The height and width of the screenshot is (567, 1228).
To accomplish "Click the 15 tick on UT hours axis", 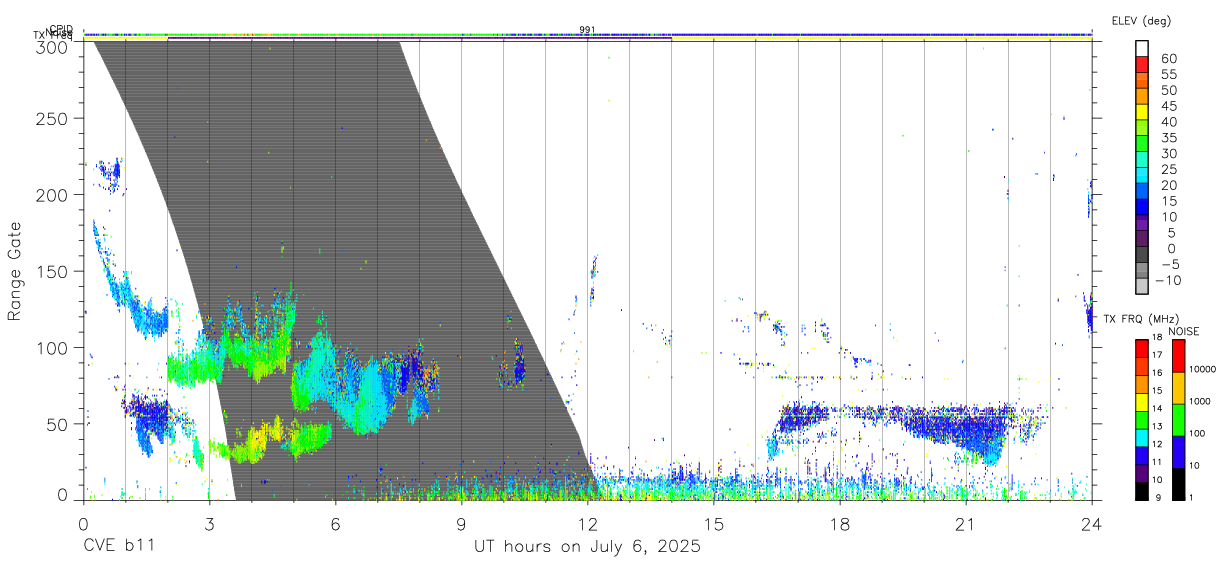I will pyautogui.click(x=714, y=524).
